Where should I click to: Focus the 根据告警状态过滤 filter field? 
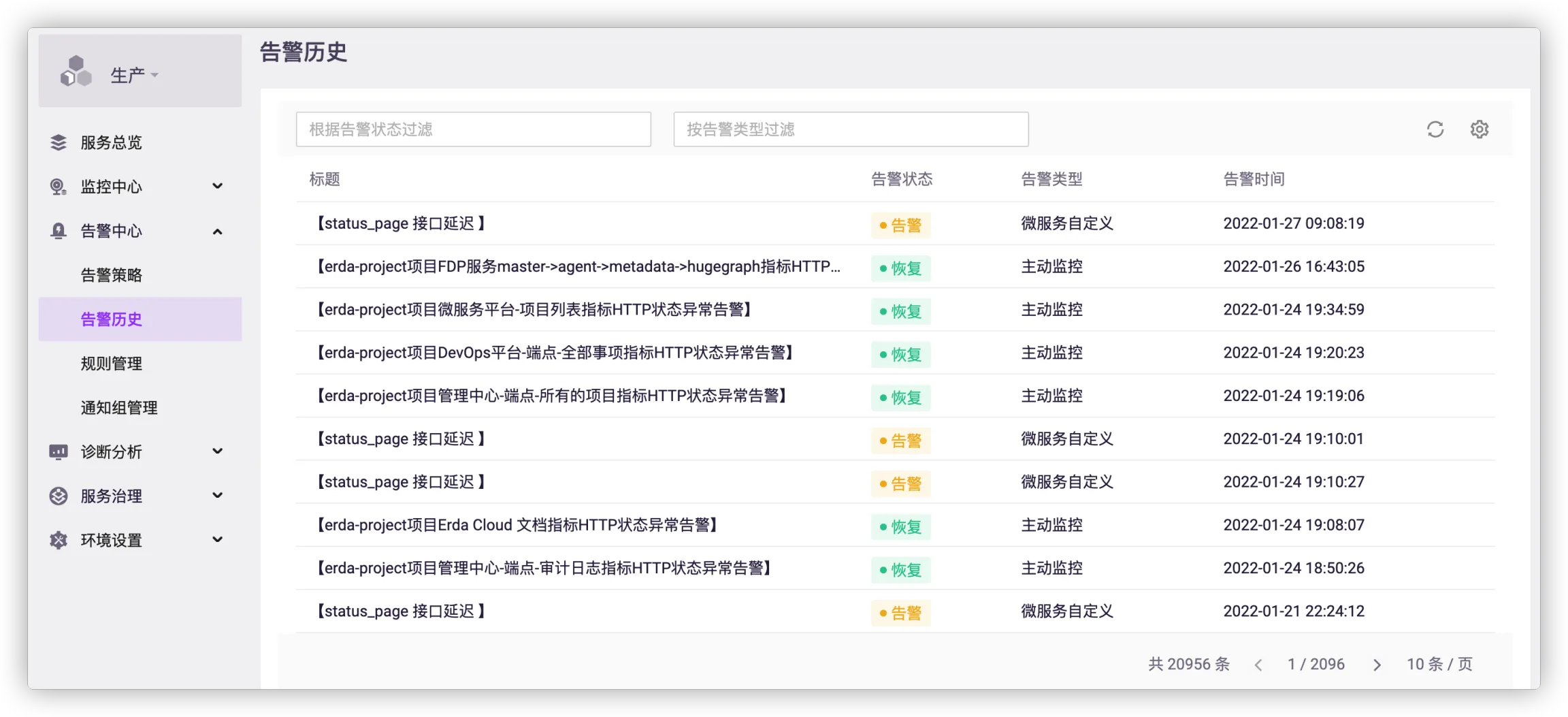coord(473,129)
